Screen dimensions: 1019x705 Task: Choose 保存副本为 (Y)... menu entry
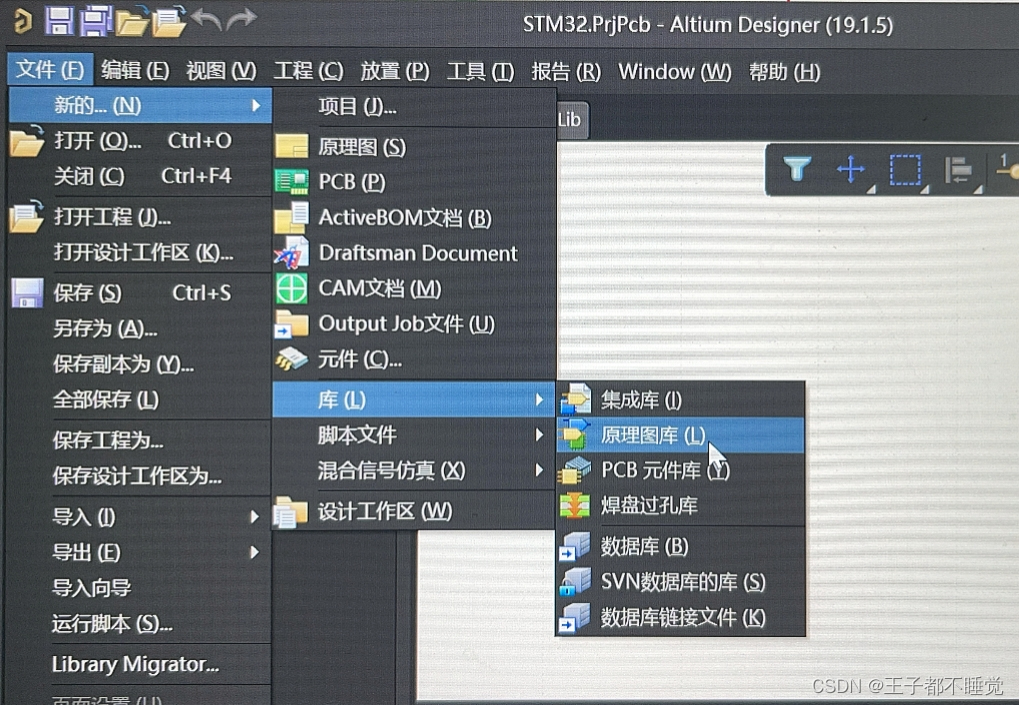(x=139, y=364)
